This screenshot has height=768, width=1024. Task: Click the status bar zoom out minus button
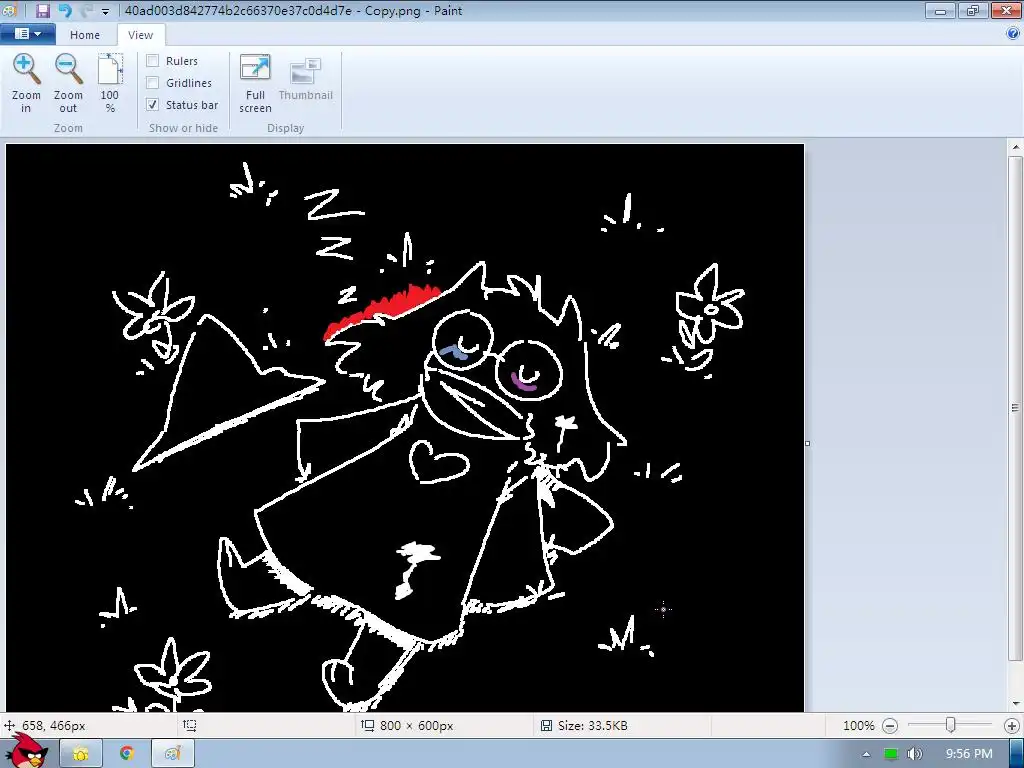pos(889,726)
